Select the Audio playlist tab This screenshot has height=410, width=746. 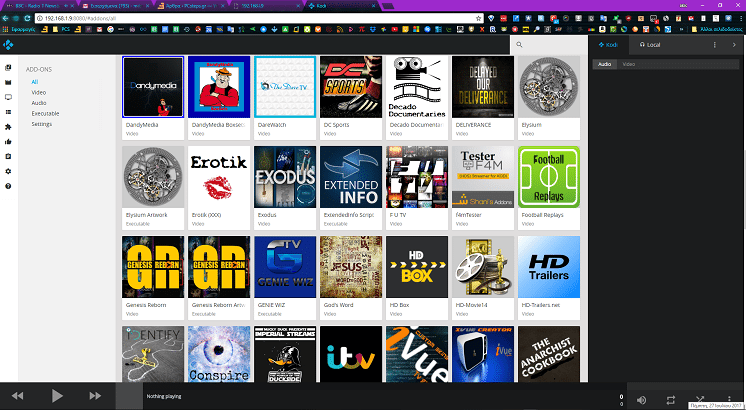click(x=604, y=64)
